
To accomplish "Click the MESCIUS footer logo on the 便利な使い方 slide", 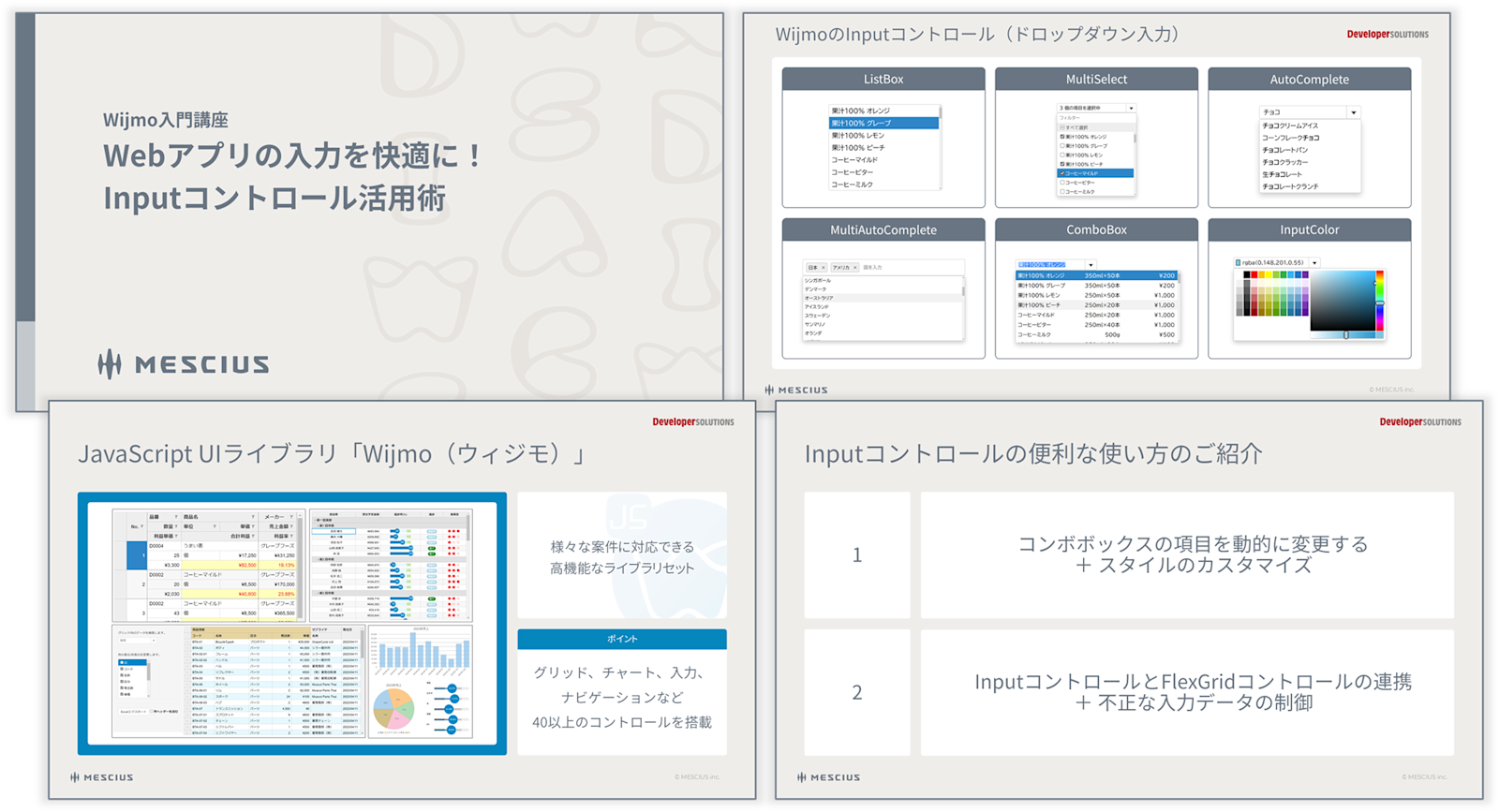I will [829, 777].
